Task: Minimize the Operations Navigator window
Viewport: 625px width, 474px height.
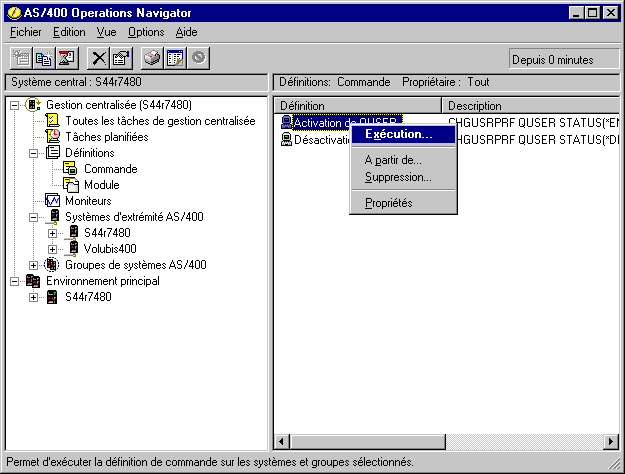Action: pyautogui.click(x=576, y=13)
